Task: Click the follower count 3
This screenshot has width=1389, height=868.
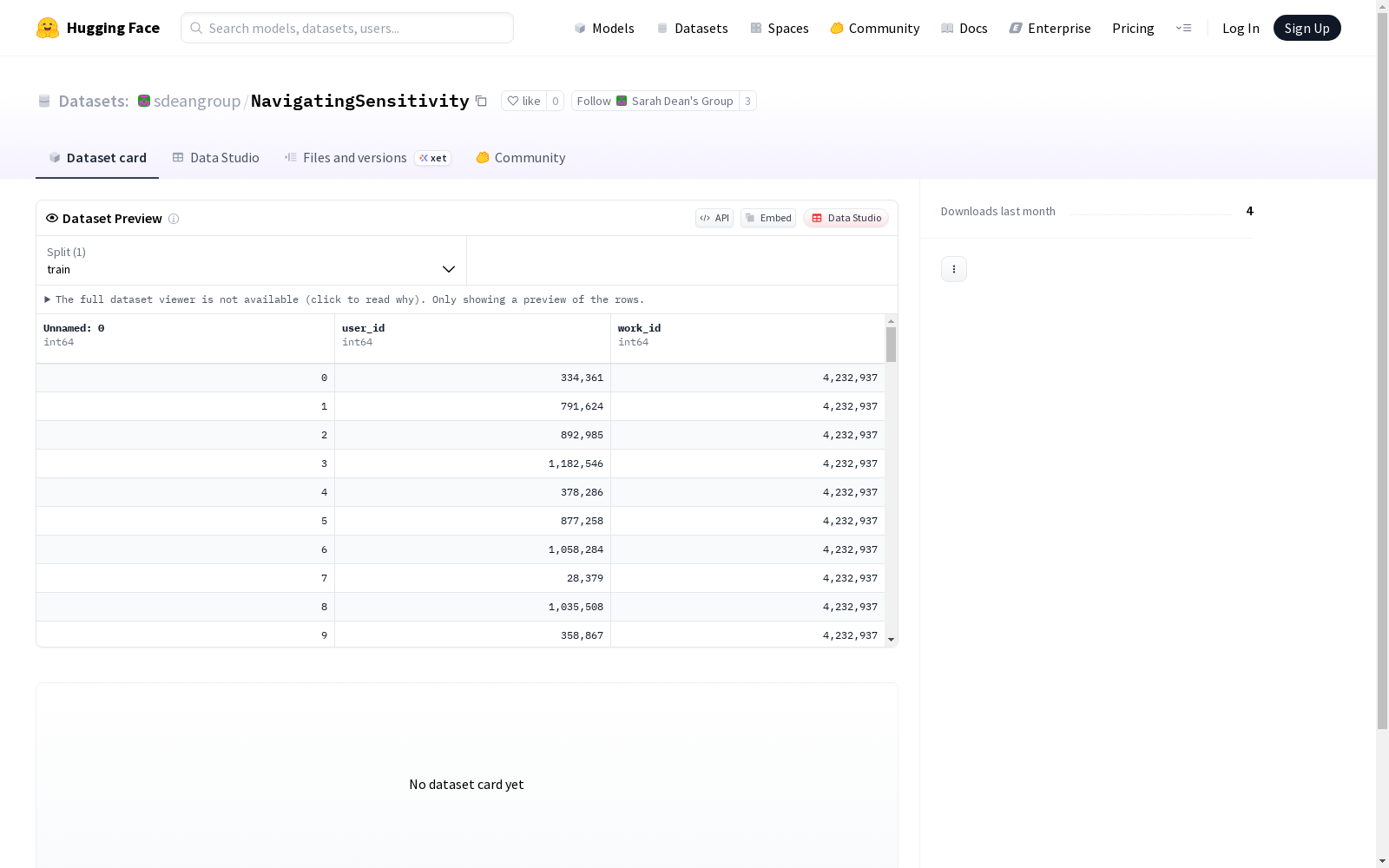Action: [x=747, y=101]
